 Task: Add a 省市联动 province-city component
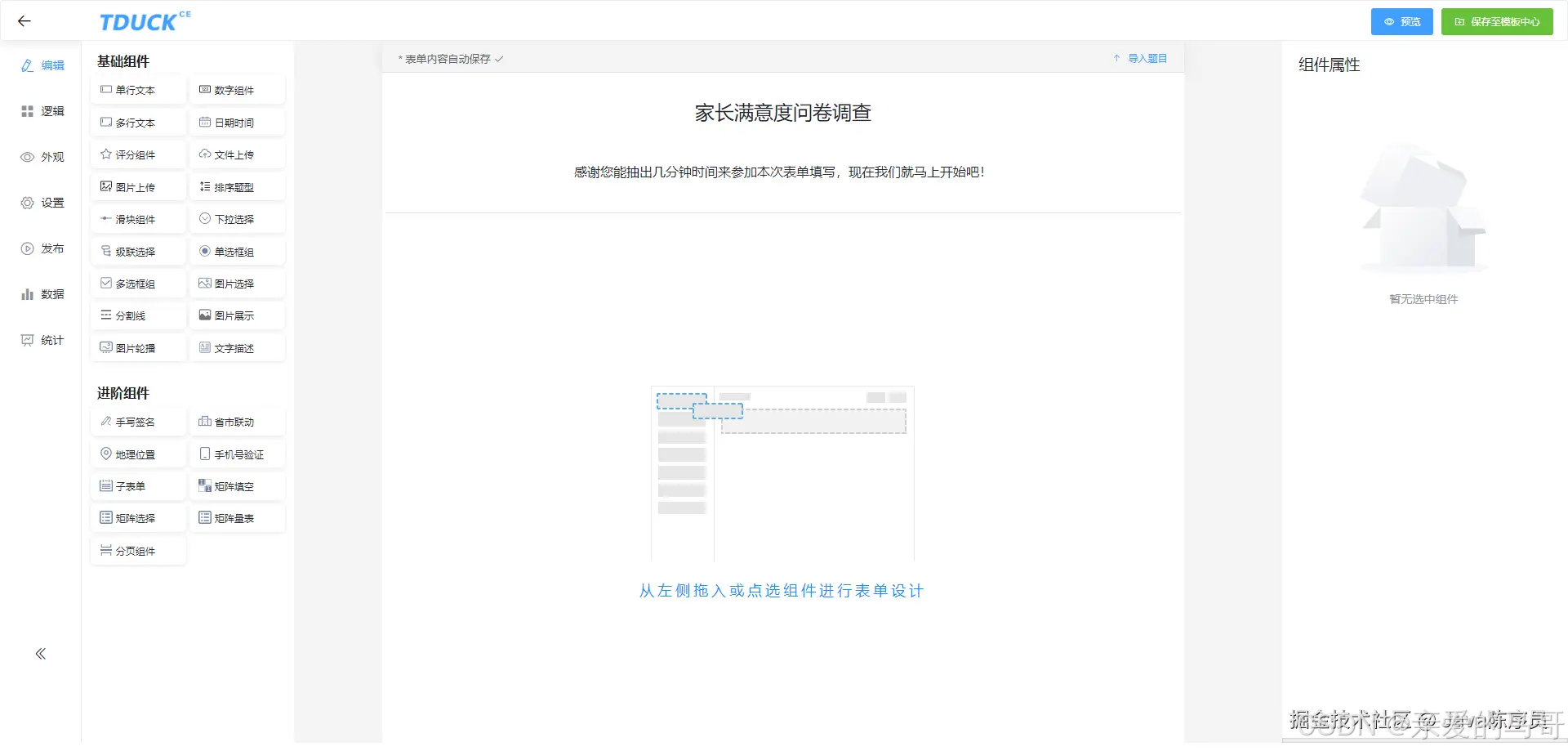pos(238,422)
